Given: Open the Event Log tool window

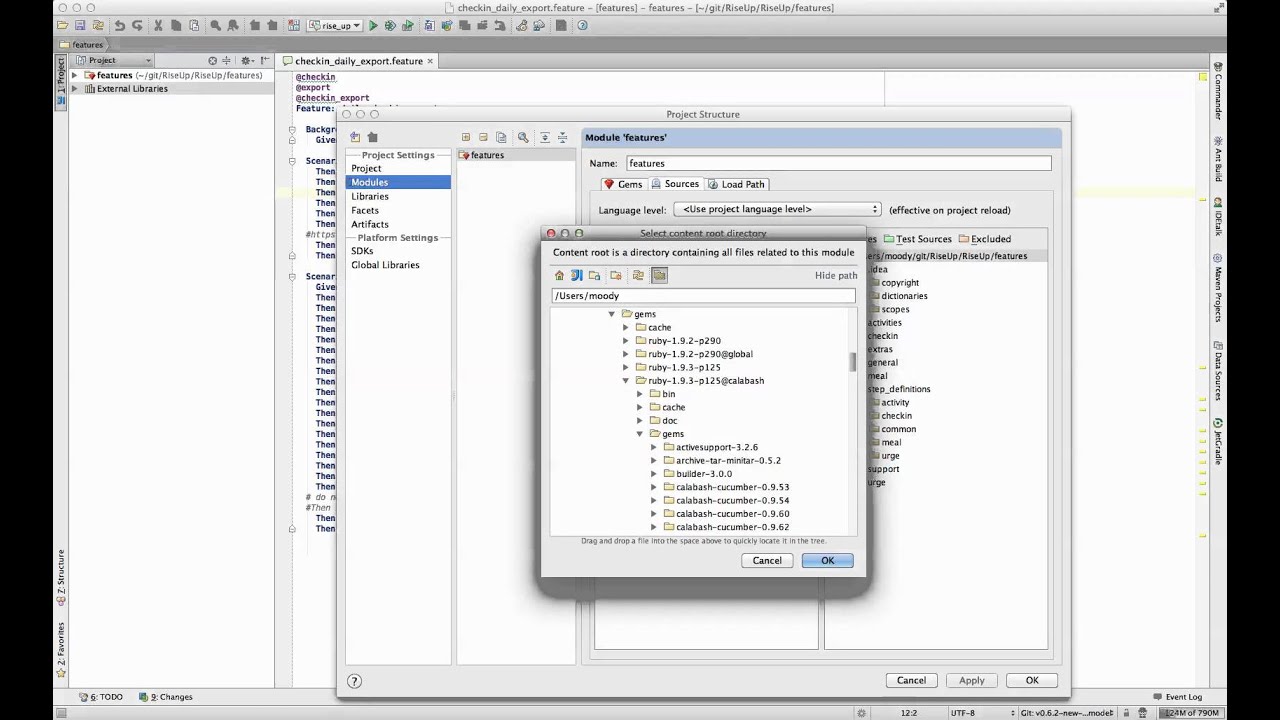Looking at the screenshot, I should pos(1177,697).
